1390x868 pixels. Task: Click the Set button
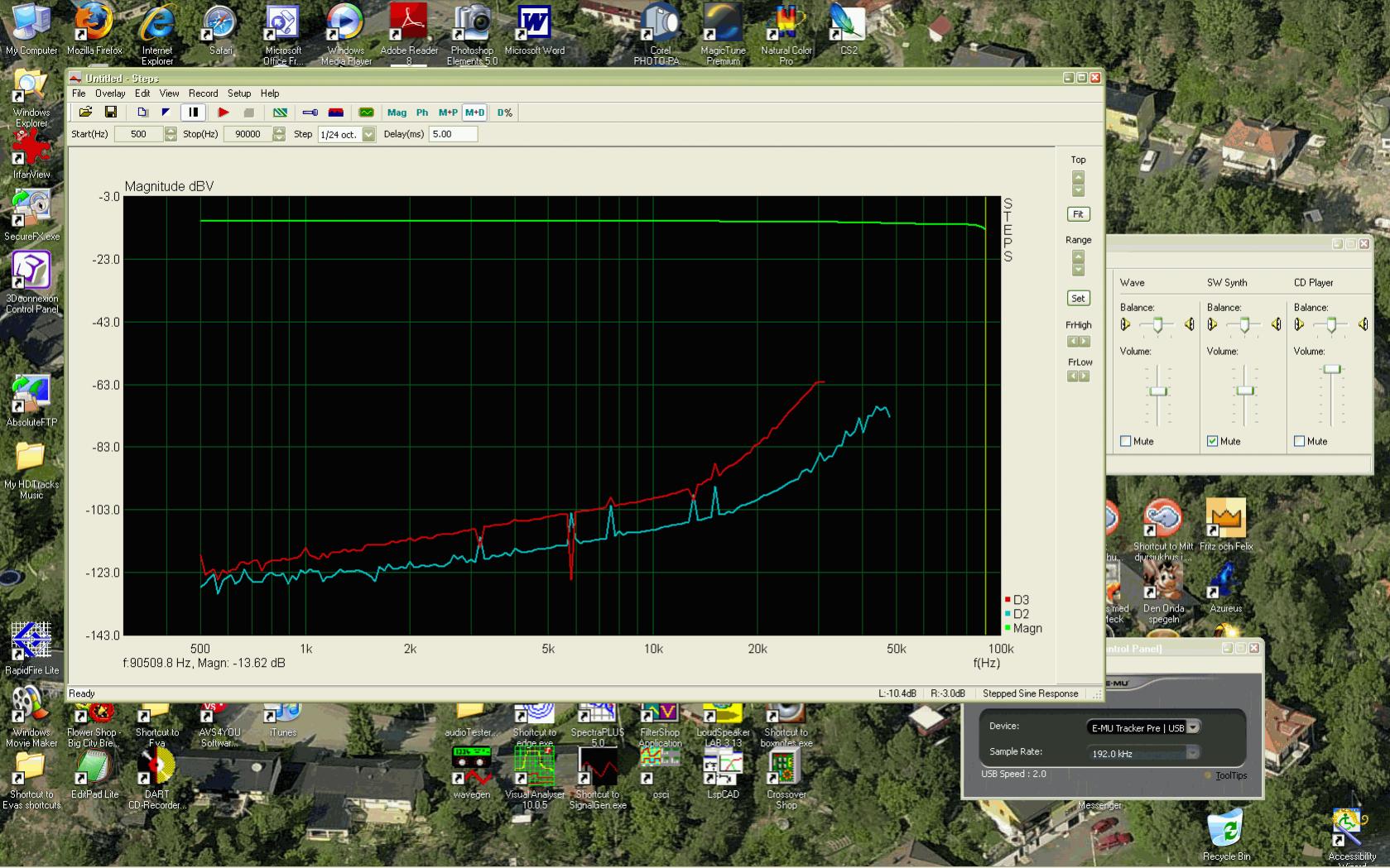pos(1078,299)
